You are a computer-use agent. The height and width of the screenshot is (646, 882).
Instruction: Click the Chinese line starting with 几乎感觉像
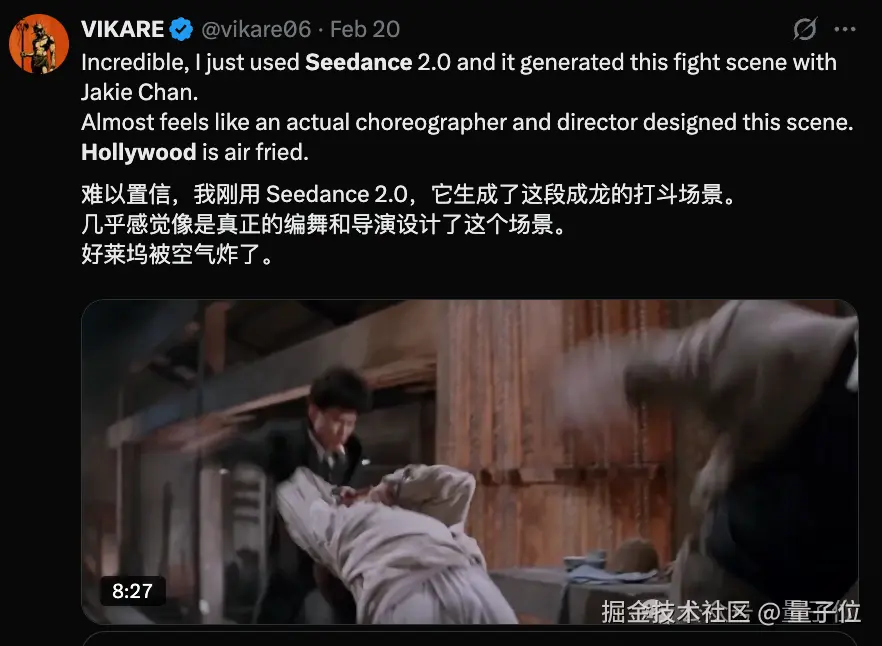(323, 225)
